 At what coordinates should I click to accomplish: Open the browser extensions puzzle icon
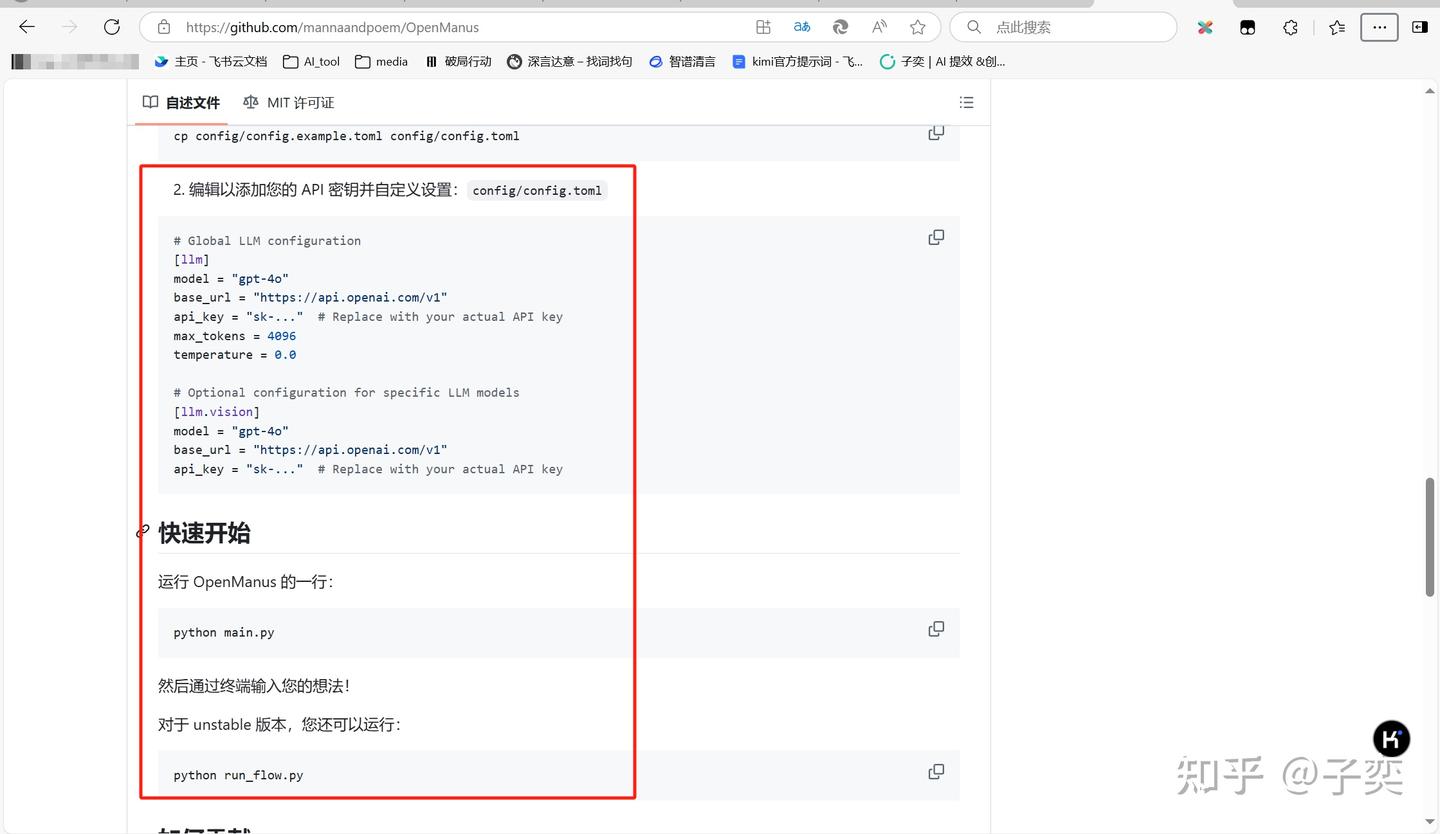(1290, 27)
